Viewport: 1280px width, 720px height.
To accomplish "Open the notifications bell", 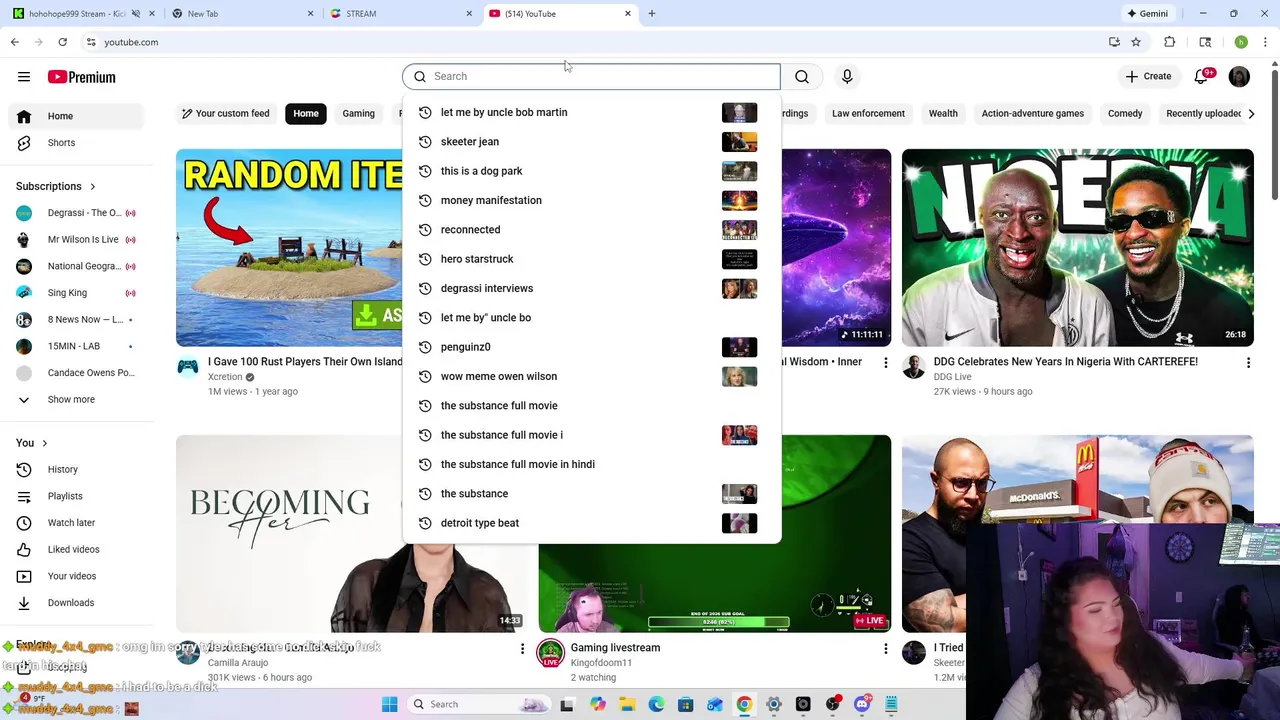I will 1203,77.
